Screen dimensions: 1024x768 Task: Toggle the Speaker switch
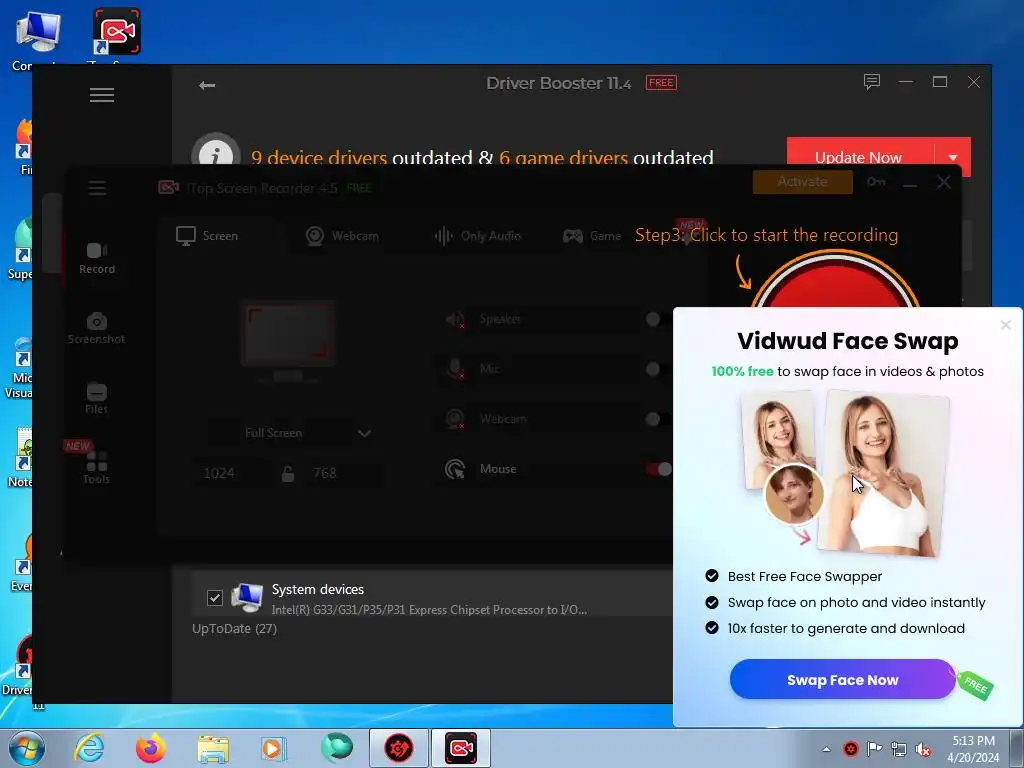(657, 319)
